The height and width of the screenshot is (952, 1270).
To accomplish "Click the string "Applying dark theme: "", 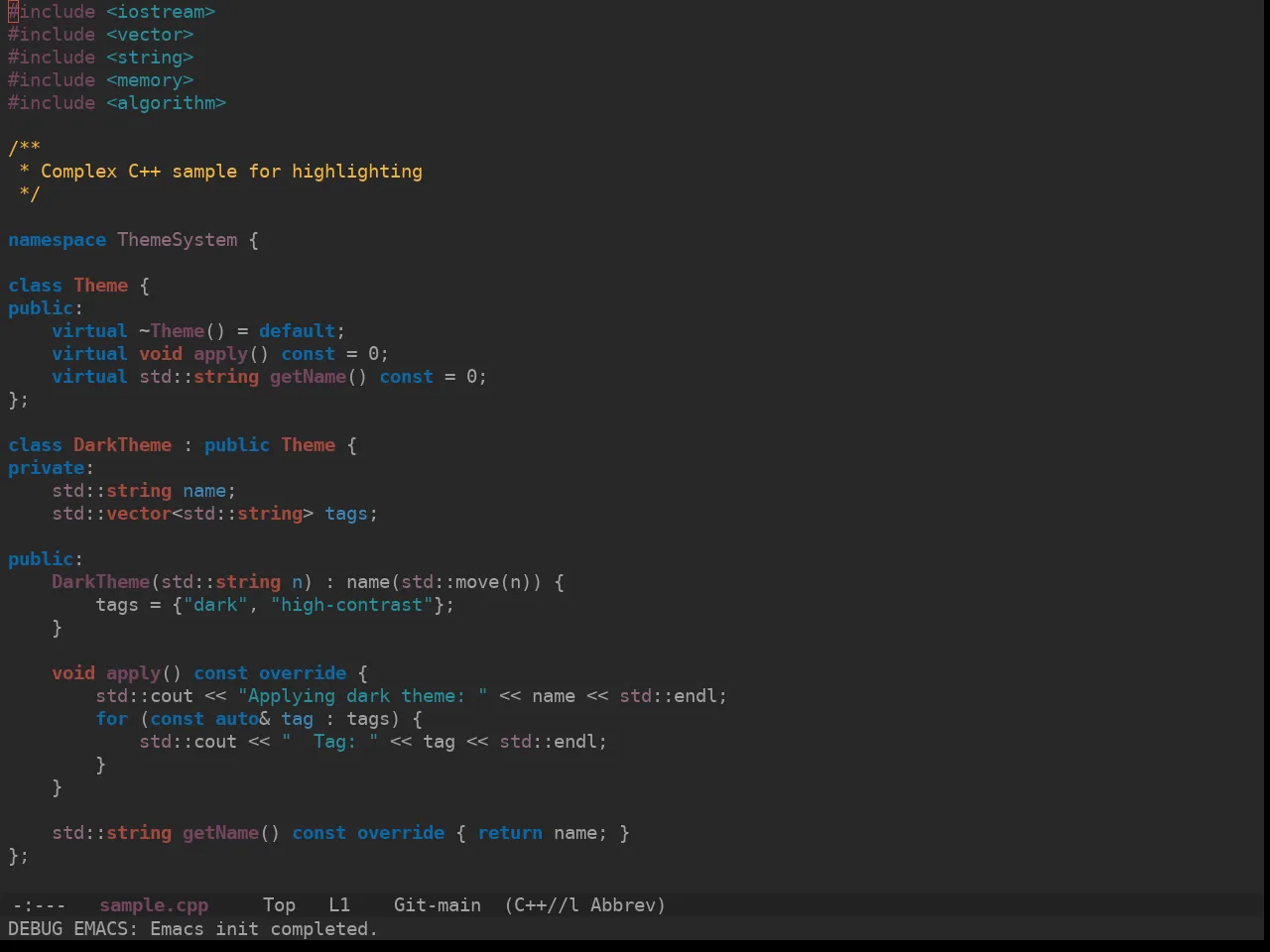I will click(362, 696).
